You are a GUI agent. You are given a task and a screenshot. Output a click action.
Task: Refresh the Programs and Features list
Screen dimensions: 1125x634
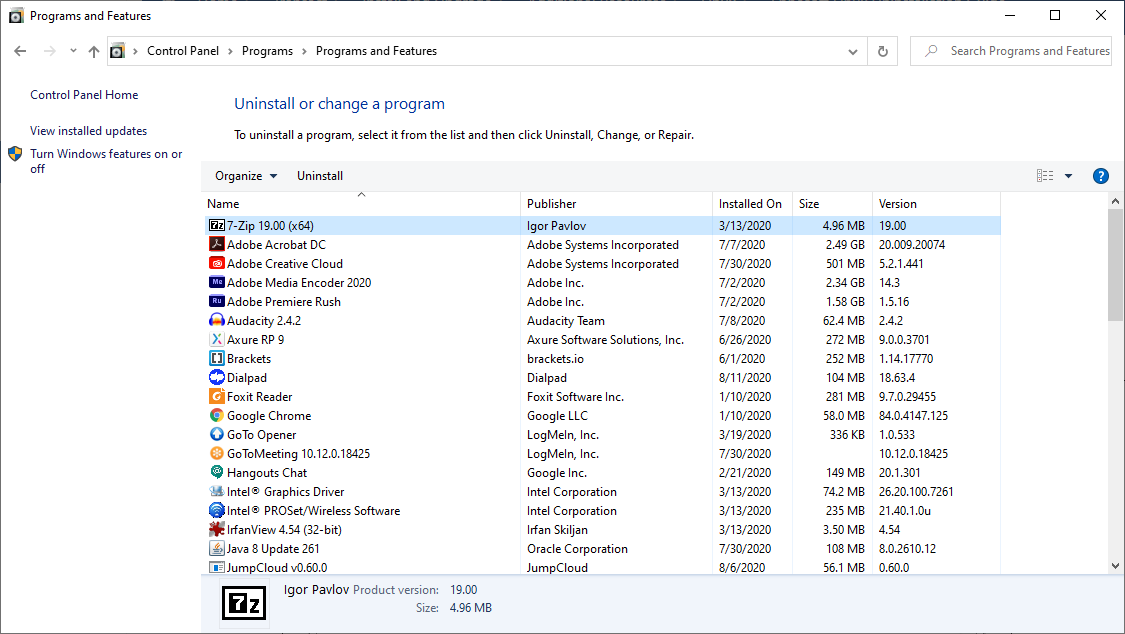point(882,51)
